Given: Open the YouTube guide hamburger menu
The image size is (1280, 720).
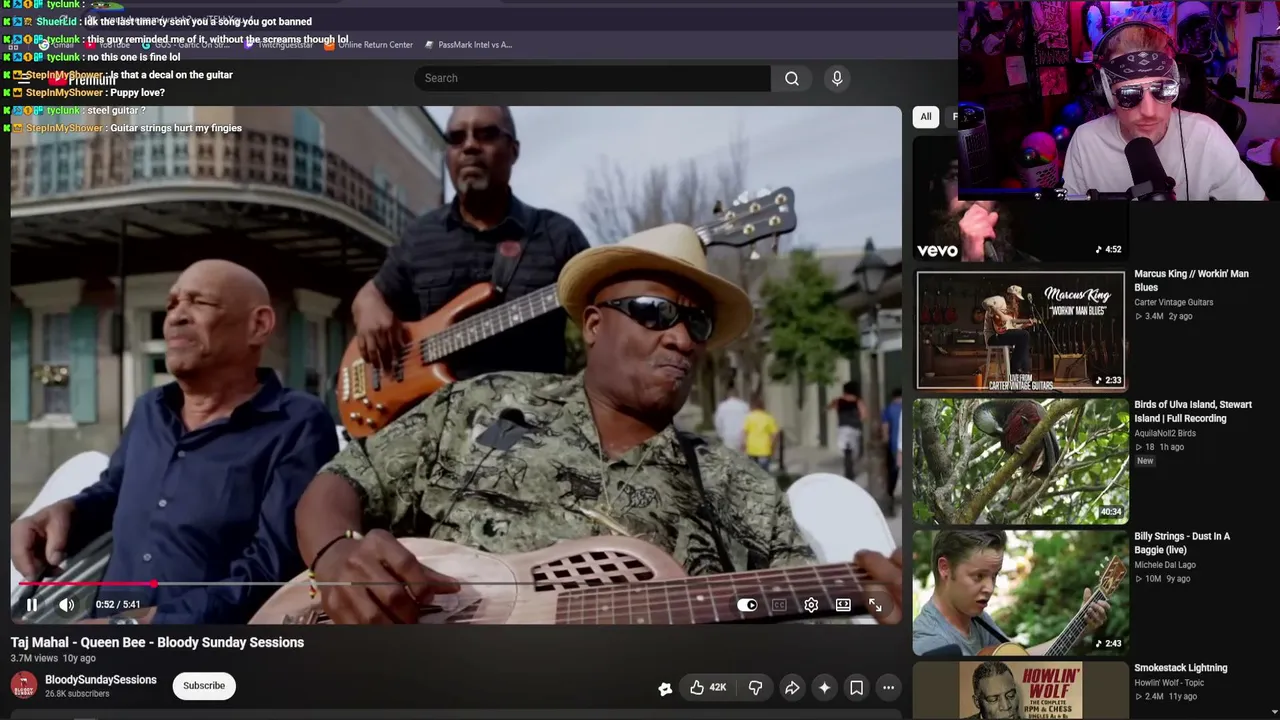Looking at the screenshot, I should pyautogui.click(x=22, y=78).
